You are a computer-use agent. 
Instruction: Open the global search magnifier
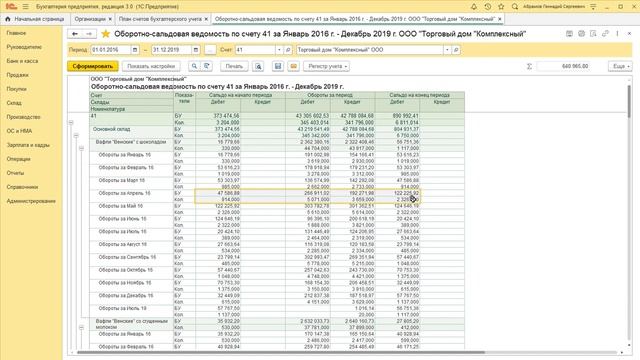click(515, 7)
